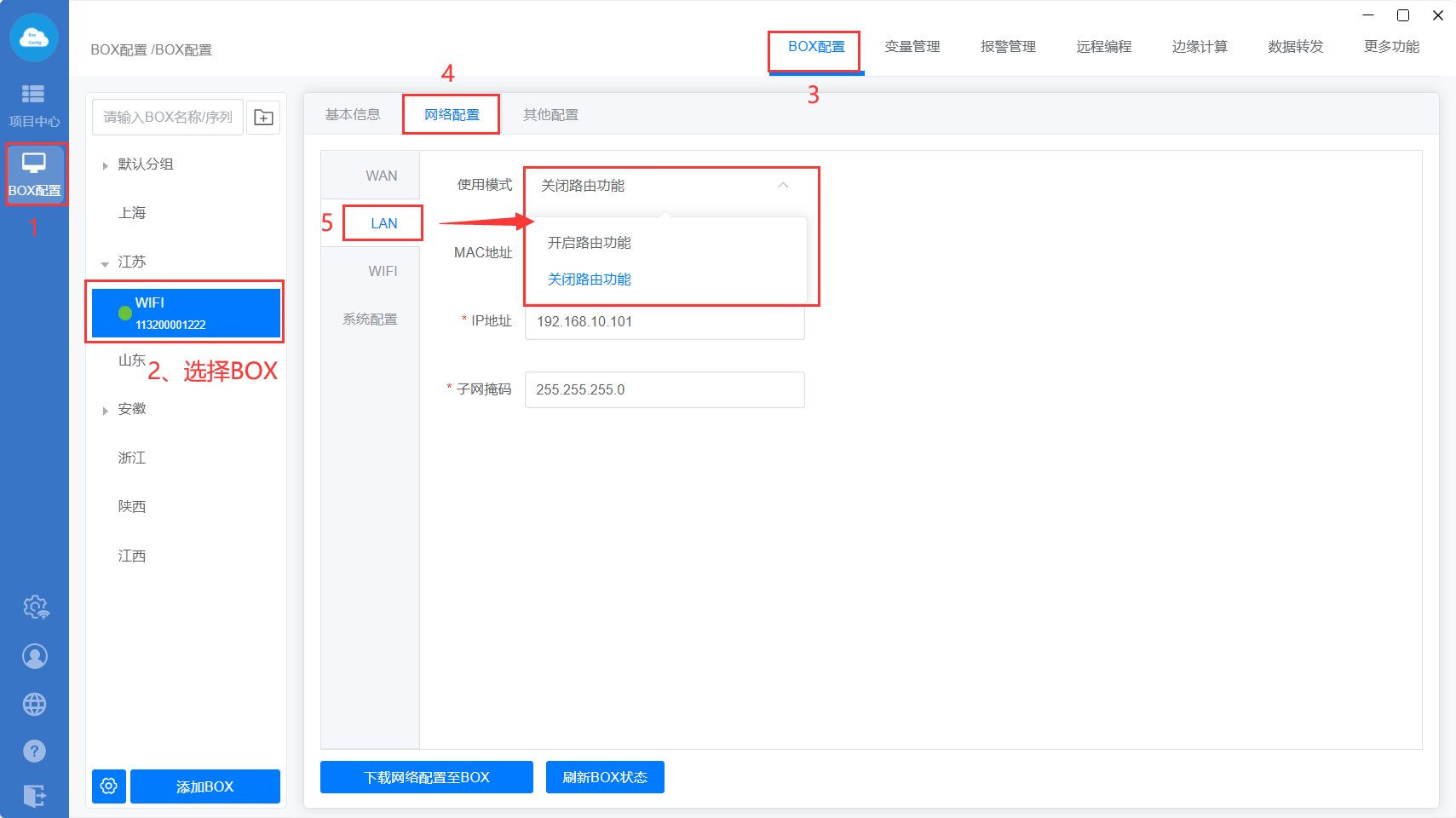Screen dimensions: 1456x818
Task: Open network settings gear icon in sidebar
Action: [x=35, y=608]
